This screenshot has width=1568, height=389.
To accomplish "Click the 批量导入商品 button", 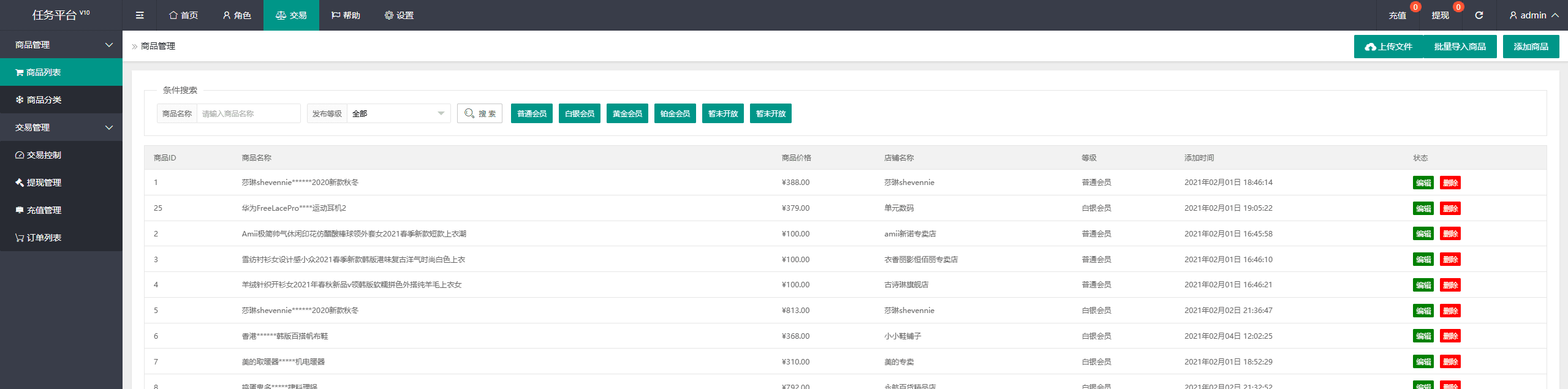I will click(1460, 47).
